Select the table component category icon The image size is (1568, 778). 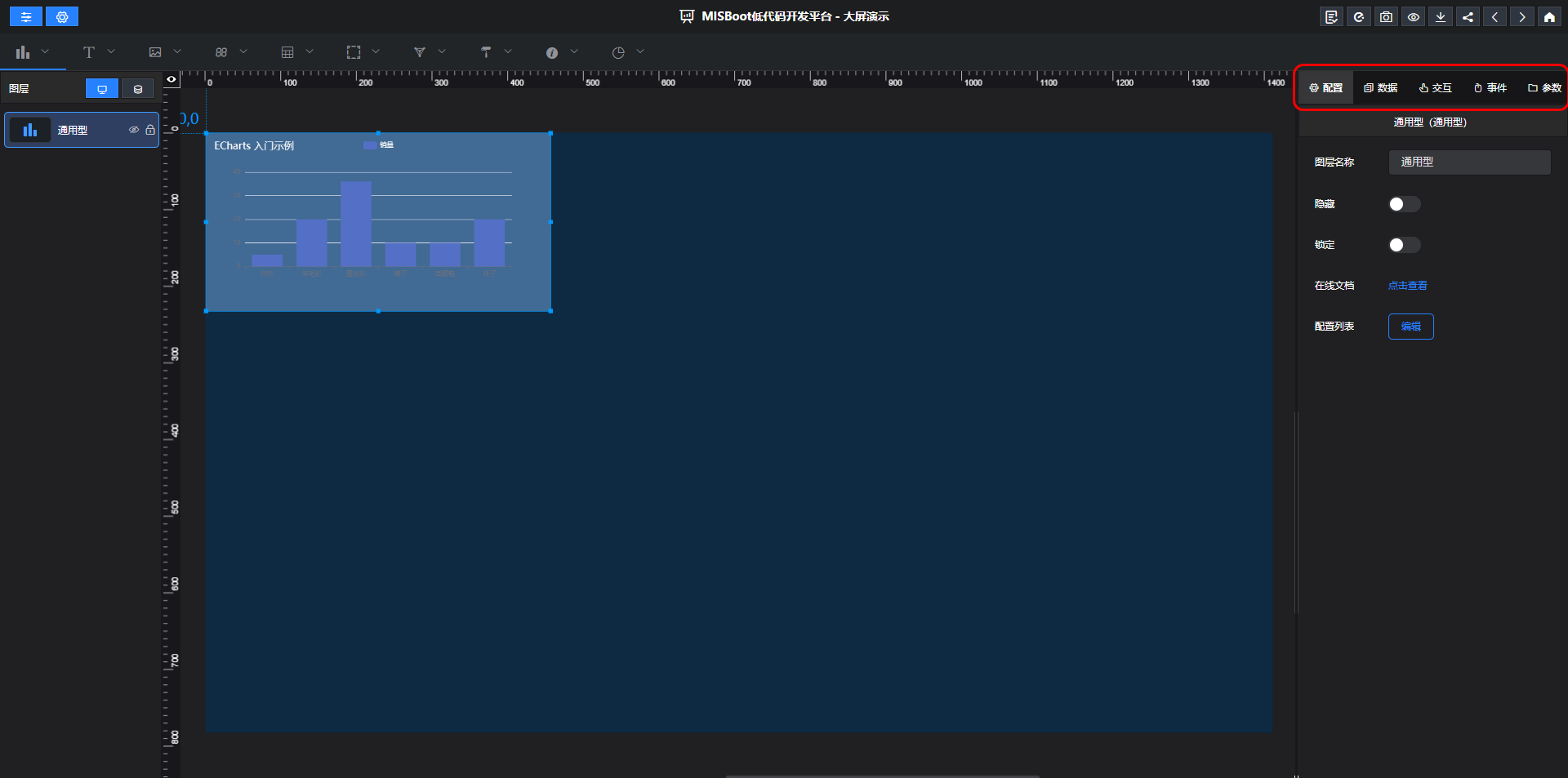(x=287, y=52)
